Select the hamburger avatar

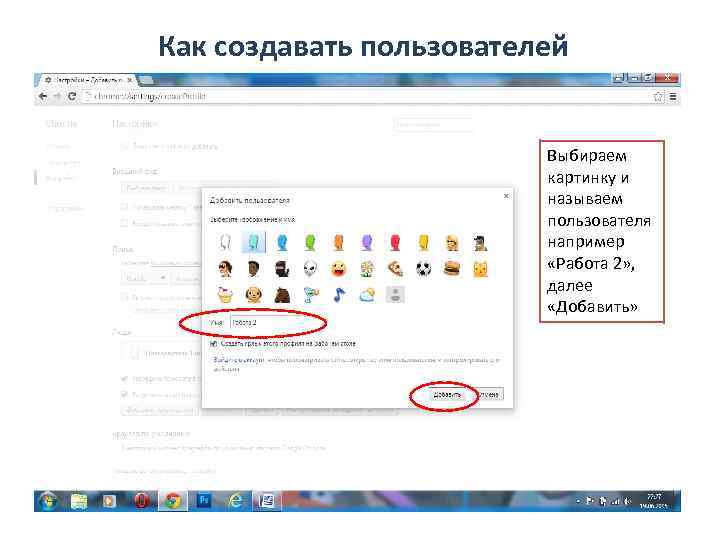tap(452, 269)
